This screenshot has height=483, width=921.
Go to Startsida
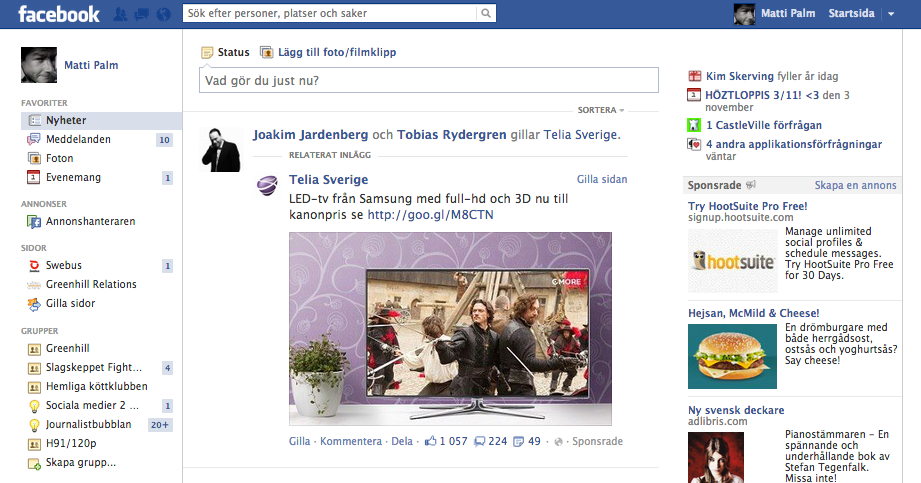pos(851,14)
